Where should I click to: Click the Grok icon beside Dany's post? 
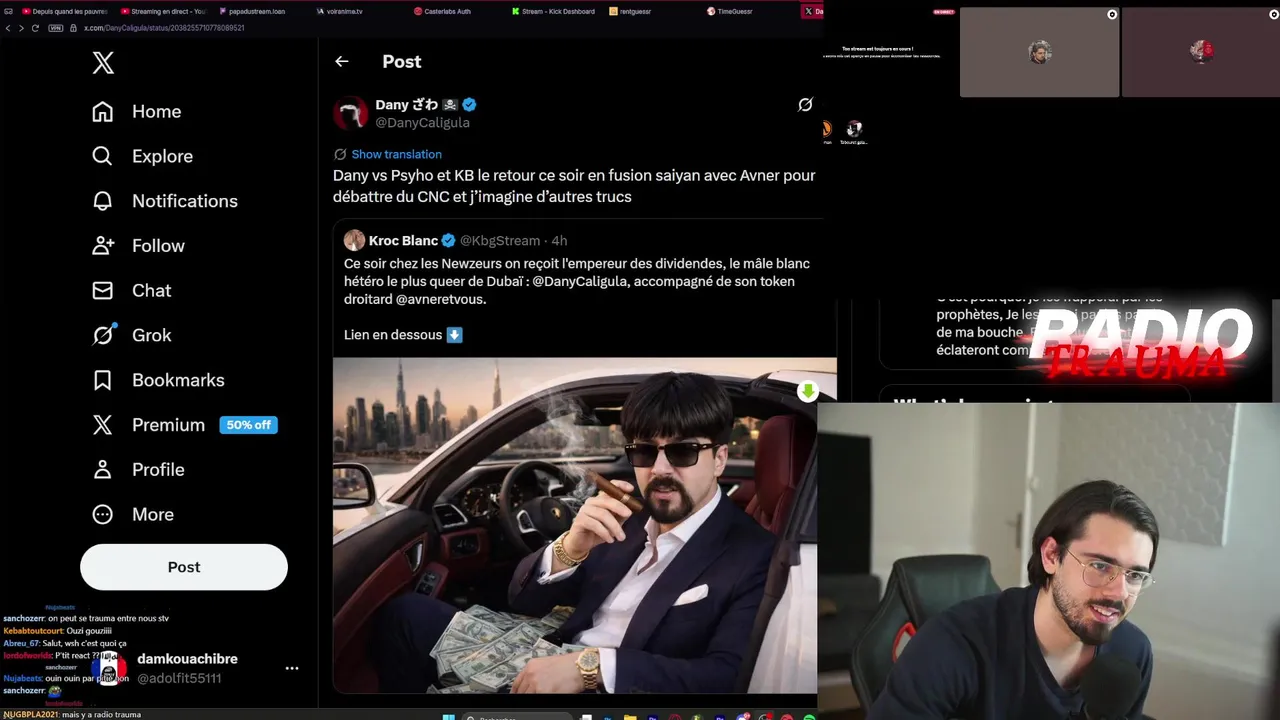805,105
